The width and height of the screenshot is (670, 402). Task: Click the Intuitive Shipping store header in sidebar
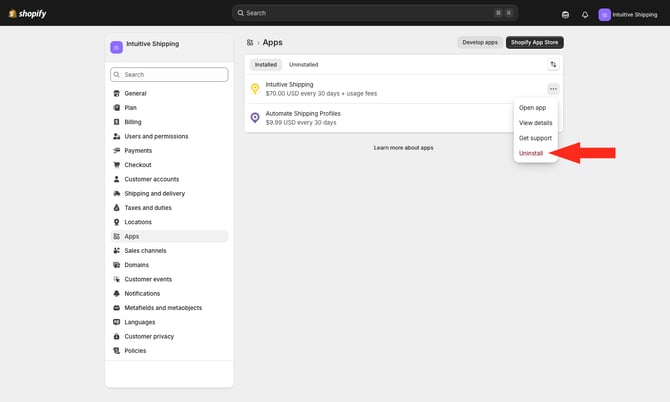pos(169,47)
